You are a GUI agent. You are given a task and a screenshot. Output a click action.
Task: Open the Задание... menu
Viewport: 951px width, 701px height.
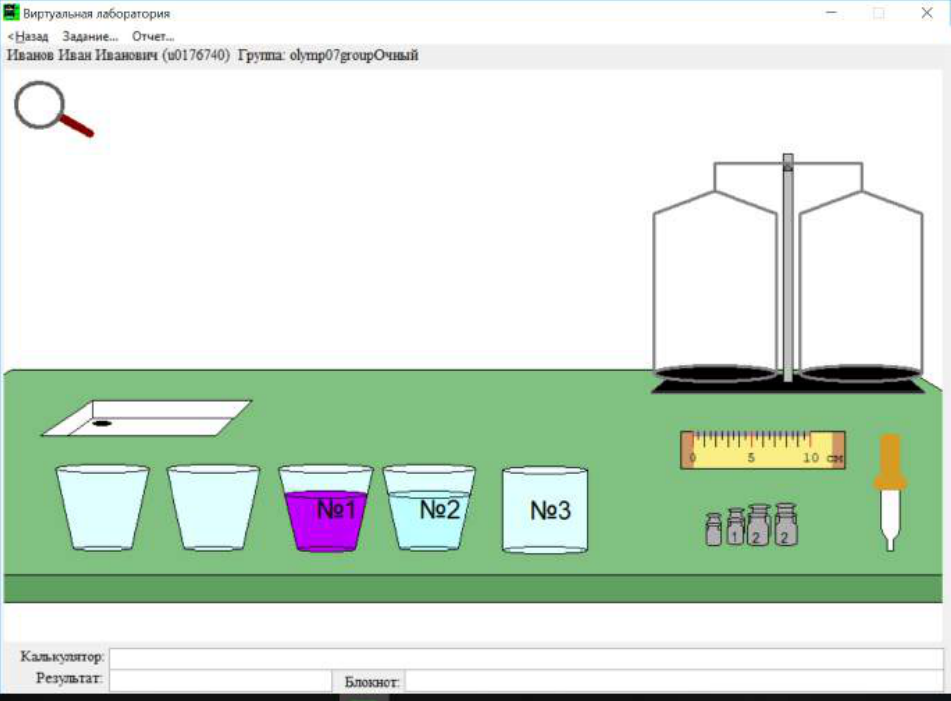(90, 36)
